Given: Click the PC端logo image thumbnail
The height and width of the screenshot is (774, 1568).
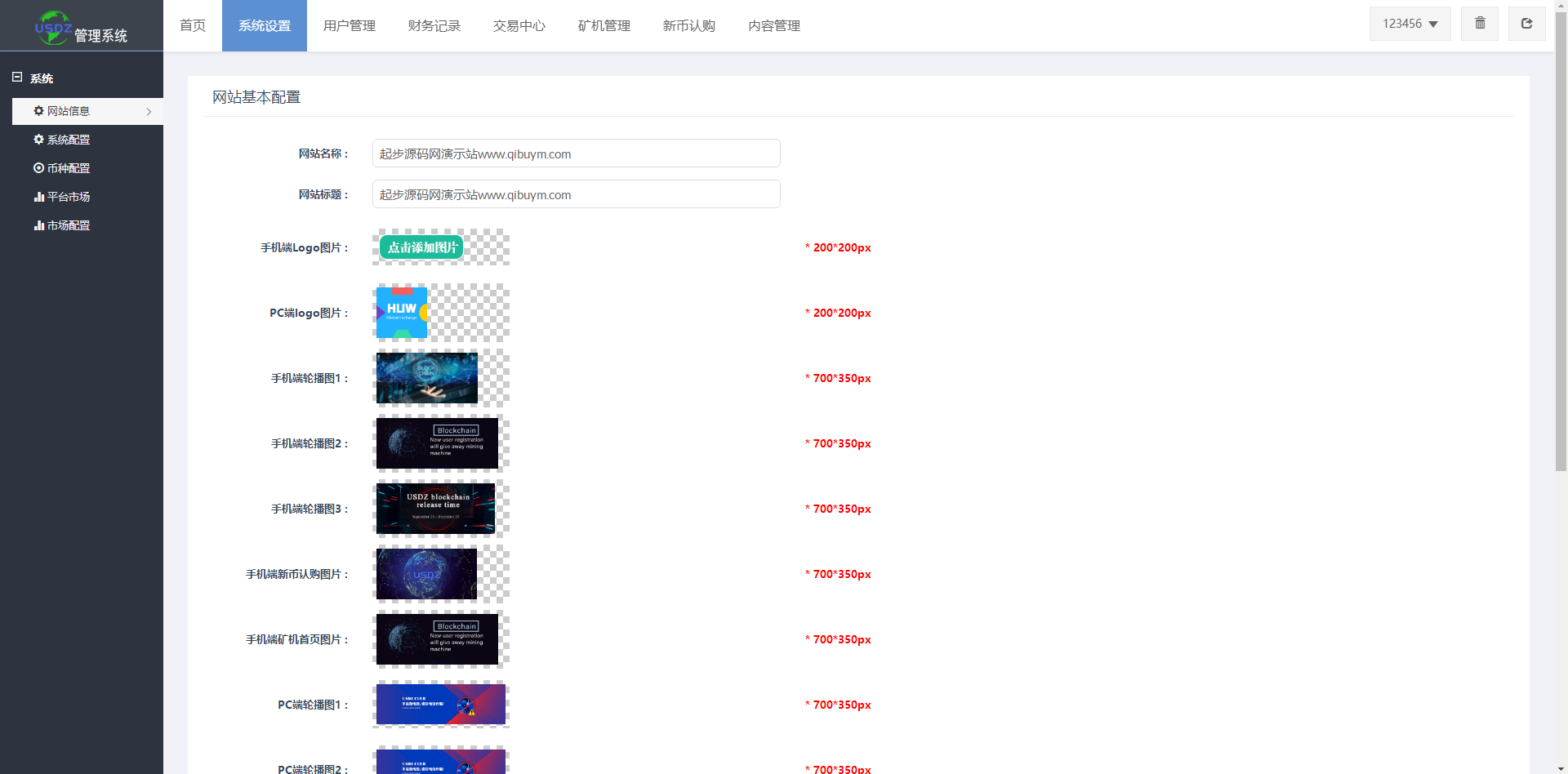Looking at the screenshot, I should (x=402, y=313).
